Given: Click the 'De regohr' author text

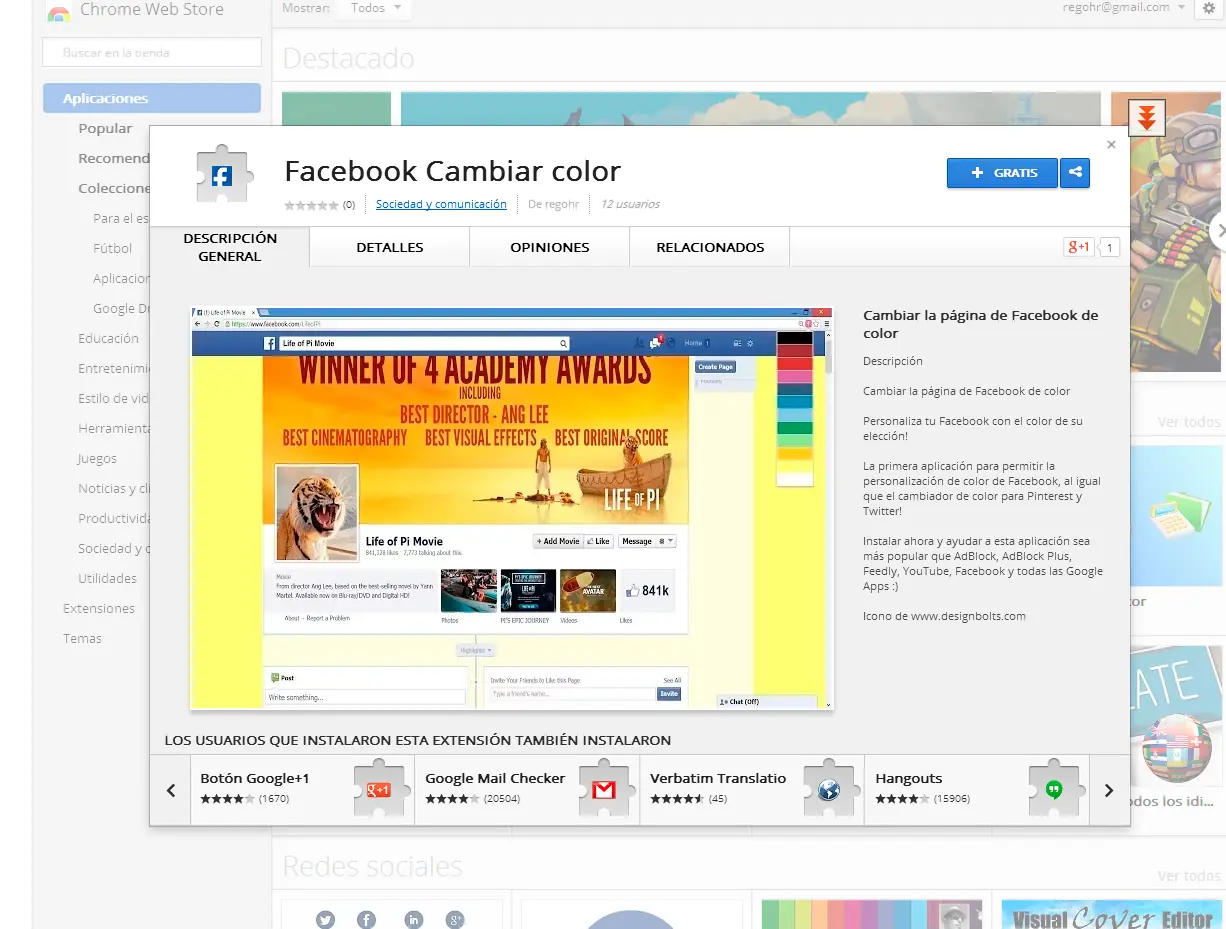Looking at the screenshot, I should (x=554, y=204).
